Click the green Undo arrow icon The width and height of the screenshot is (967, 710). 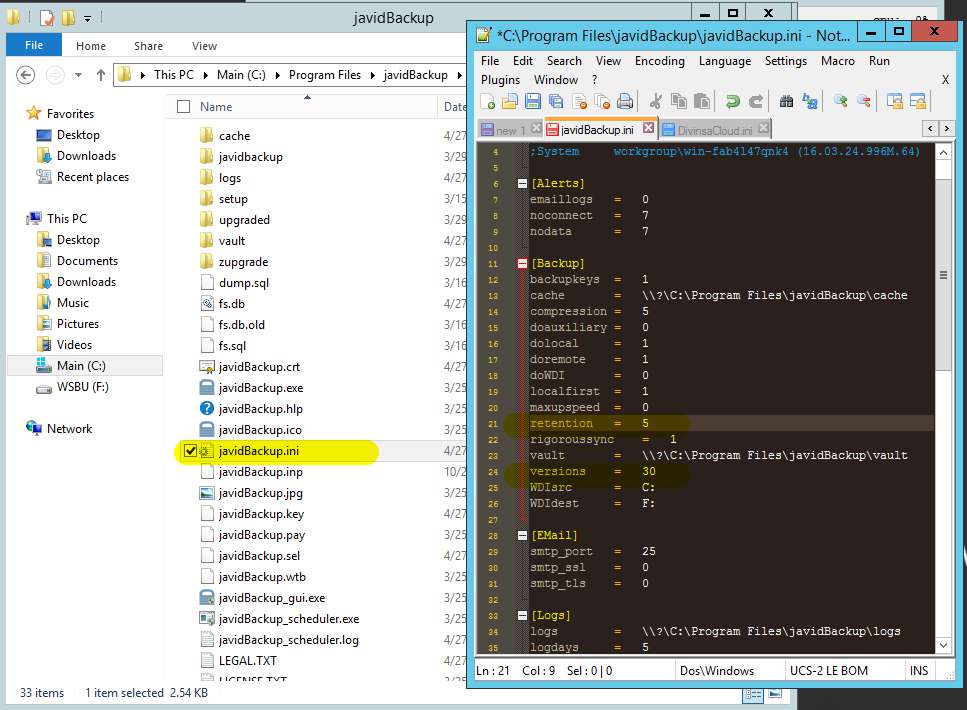[733, 102]
